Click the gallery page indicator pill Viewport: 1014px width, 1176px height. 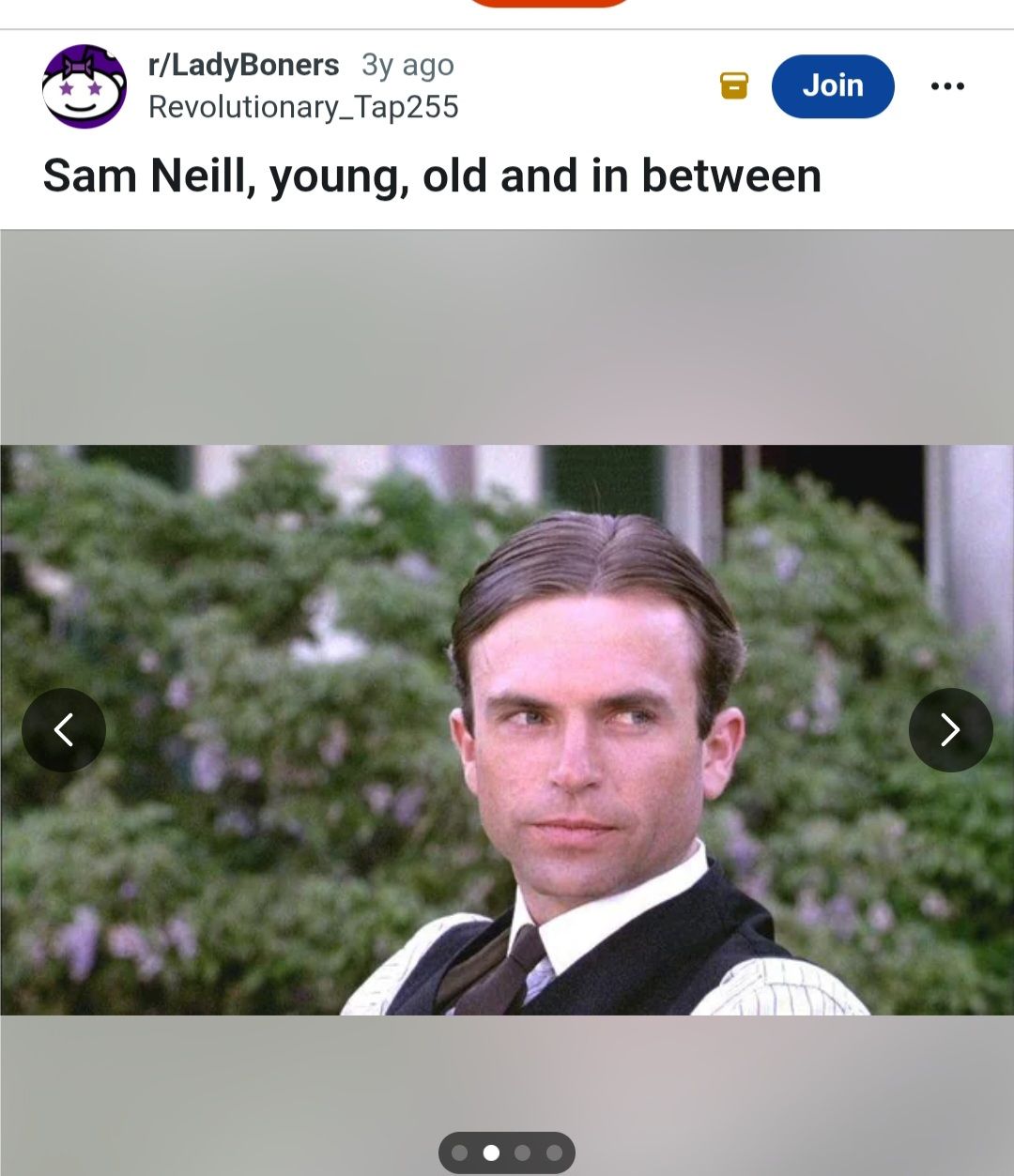pos(507,1153)
